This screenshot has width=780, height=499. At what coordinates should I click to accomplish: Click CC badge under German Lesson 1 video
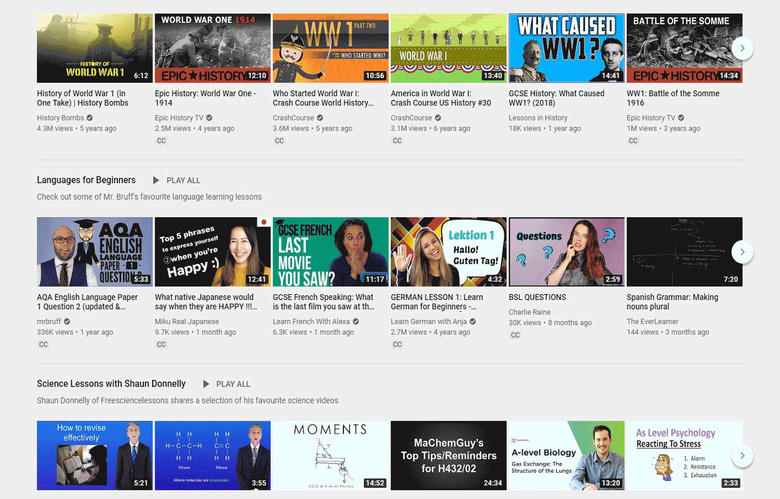(397, 344)
